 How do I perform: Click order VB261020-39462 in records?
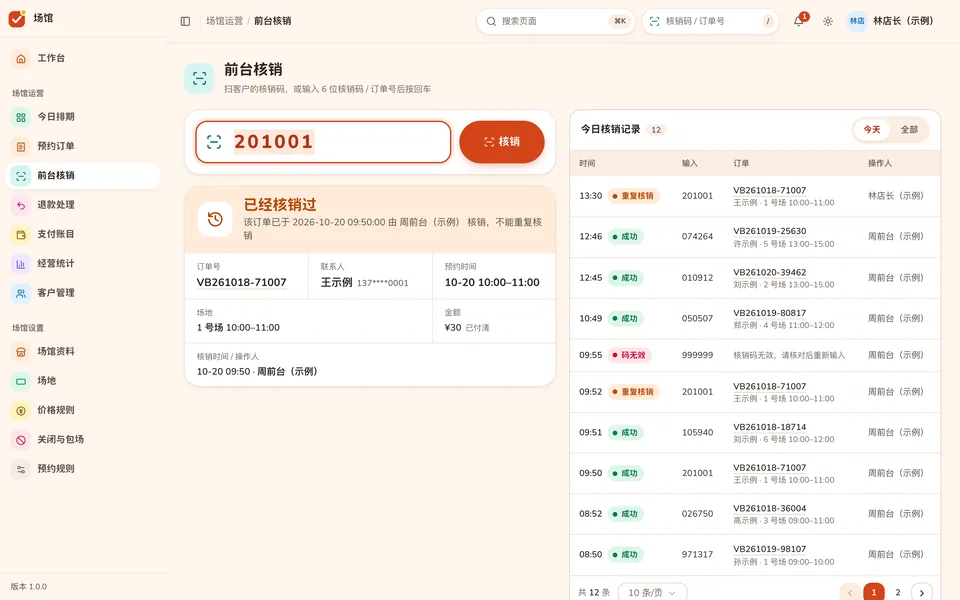click(x=770, y=272)
